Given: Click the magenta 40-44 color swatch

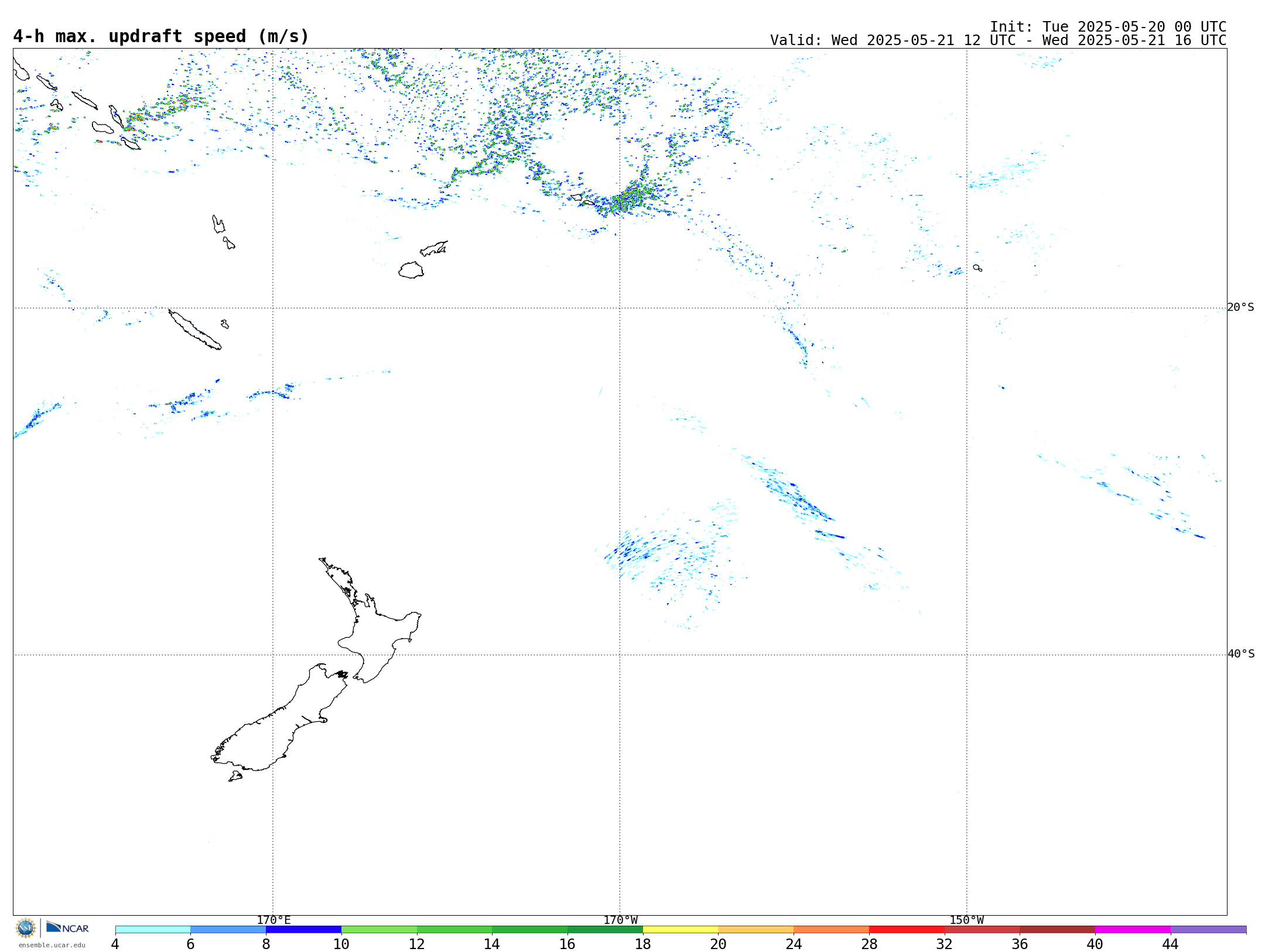Looking at the screenshot, I should (x=1133, y=930).
